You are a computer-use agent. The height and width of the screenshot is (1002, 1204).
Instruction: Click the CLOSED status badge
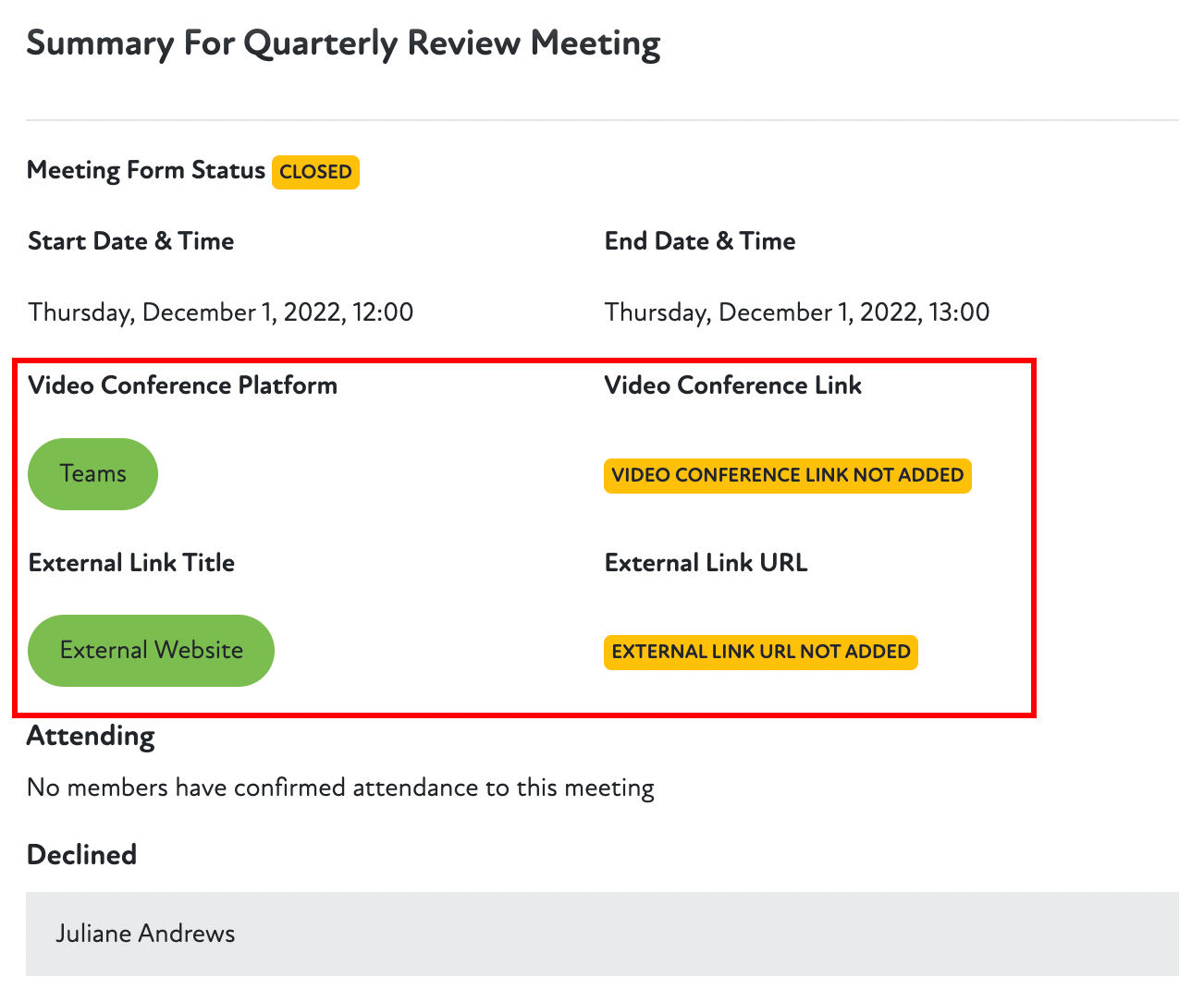[315, 172]
